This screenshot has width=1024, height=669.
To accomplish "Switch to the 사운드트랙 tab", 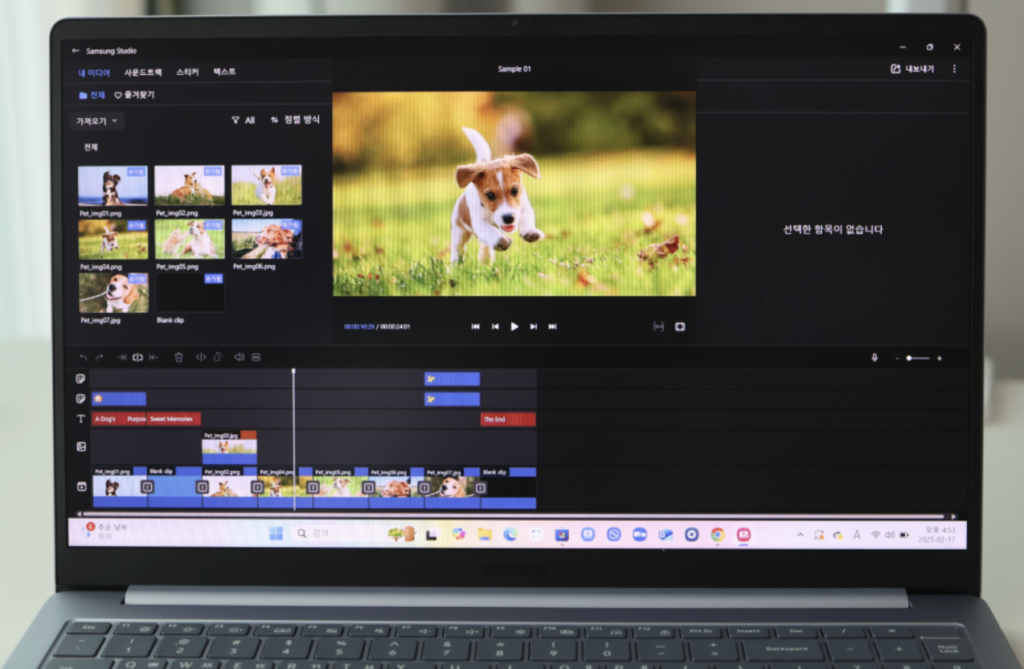I will (143, 72).
